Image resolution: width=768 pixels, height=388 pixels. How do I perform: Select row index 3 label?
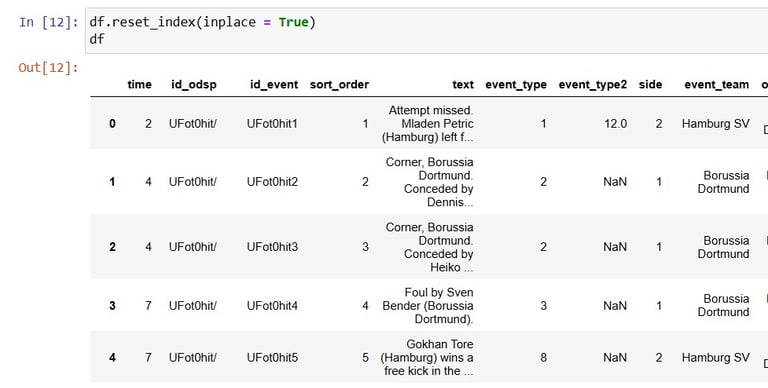click(112, 306)
